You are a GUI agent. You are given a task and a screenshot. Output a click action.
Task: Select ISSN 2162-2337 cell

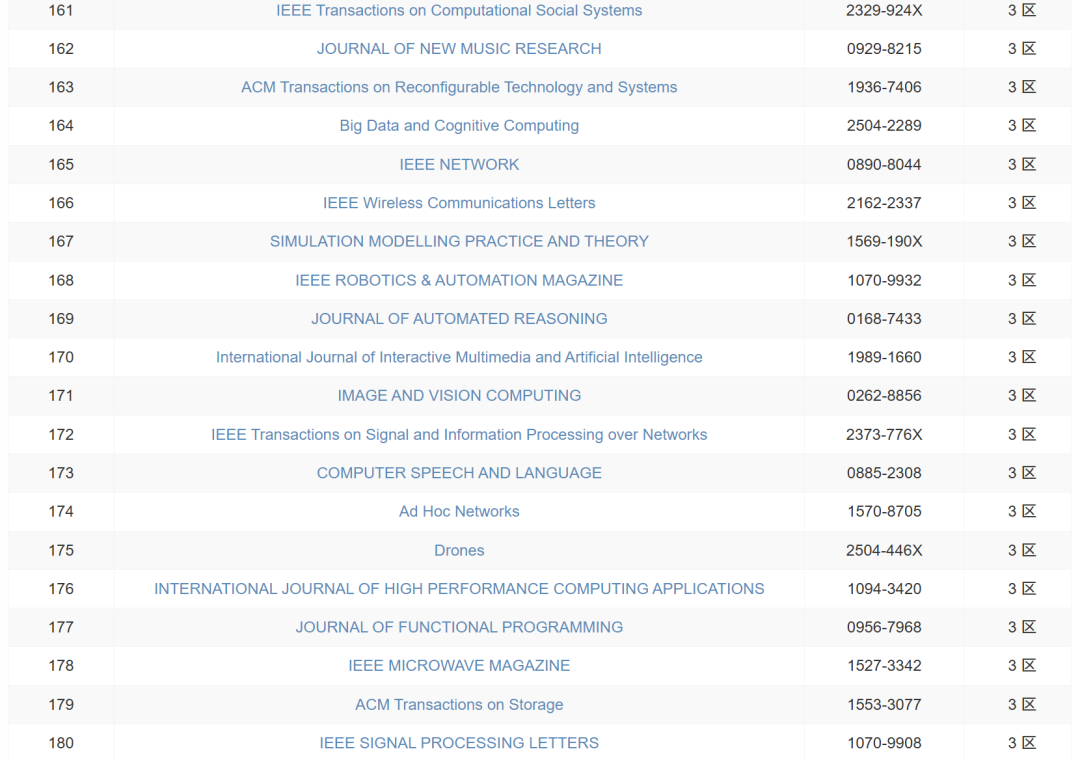tap(884, 203)
